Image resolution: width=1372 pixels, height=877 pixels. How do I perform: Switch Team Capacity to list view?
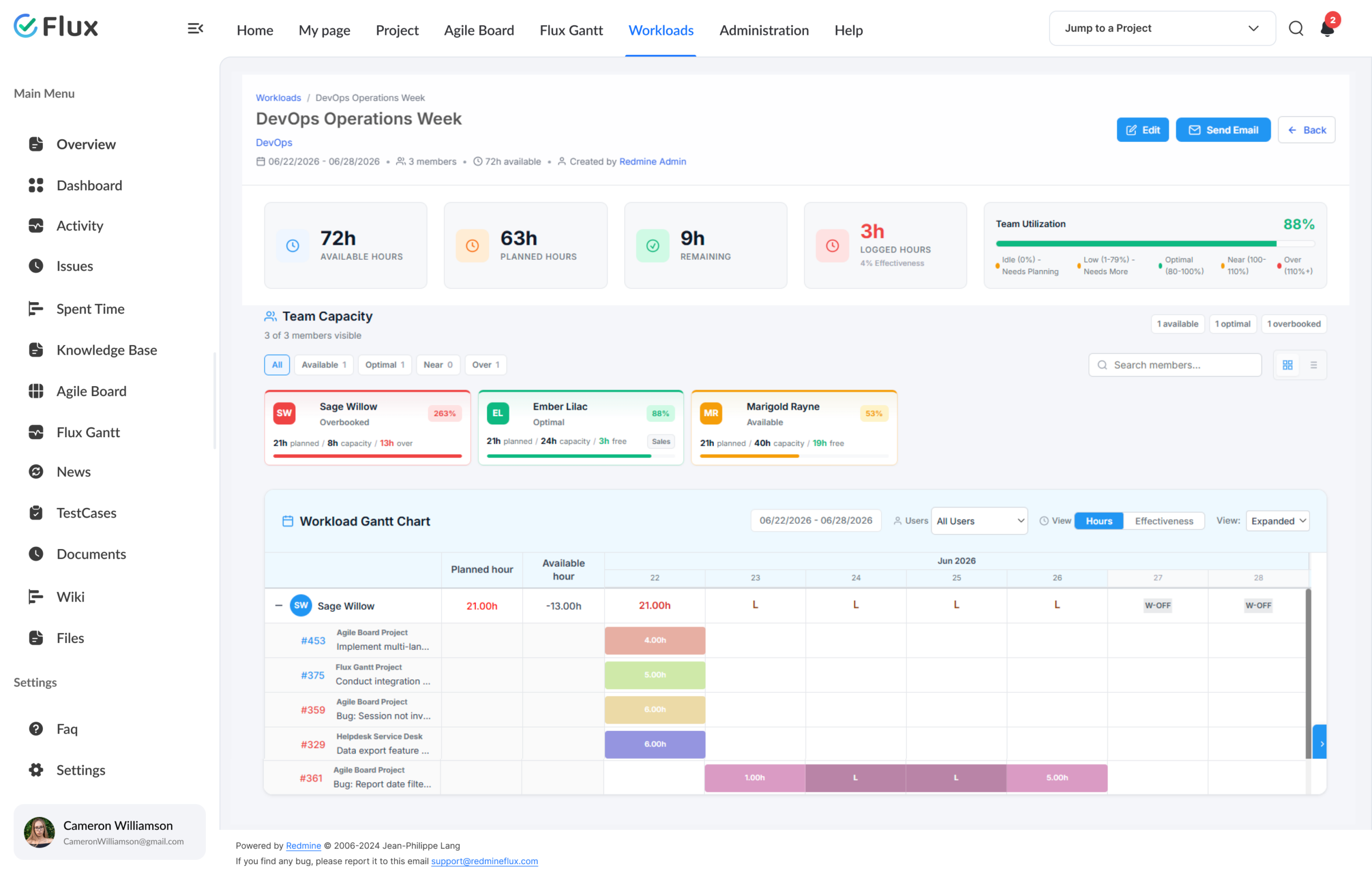(x=1313, y=365)
